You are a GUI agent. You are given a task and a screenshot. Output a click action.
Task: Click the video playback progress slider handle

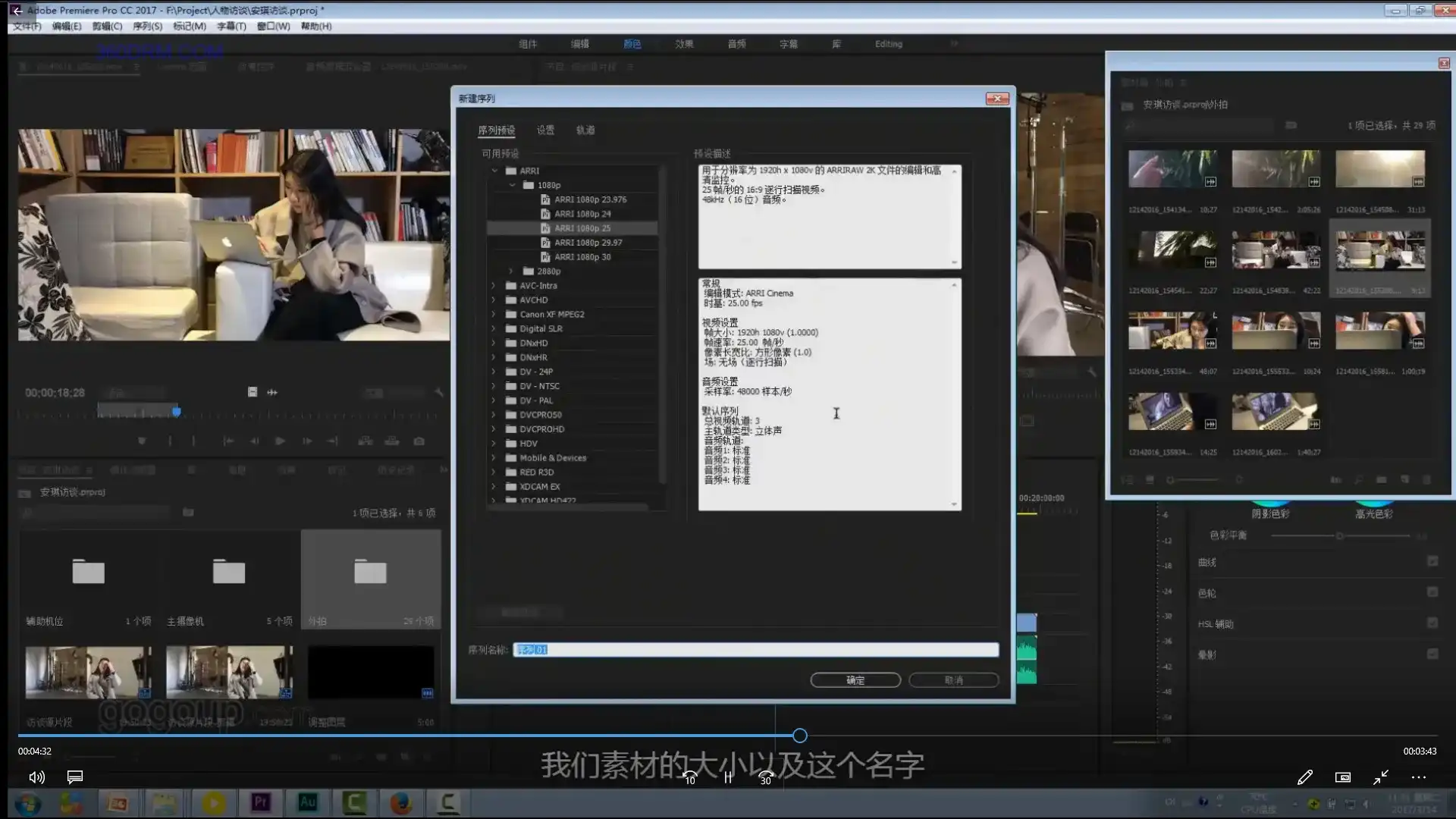click(x=800, y=736)
